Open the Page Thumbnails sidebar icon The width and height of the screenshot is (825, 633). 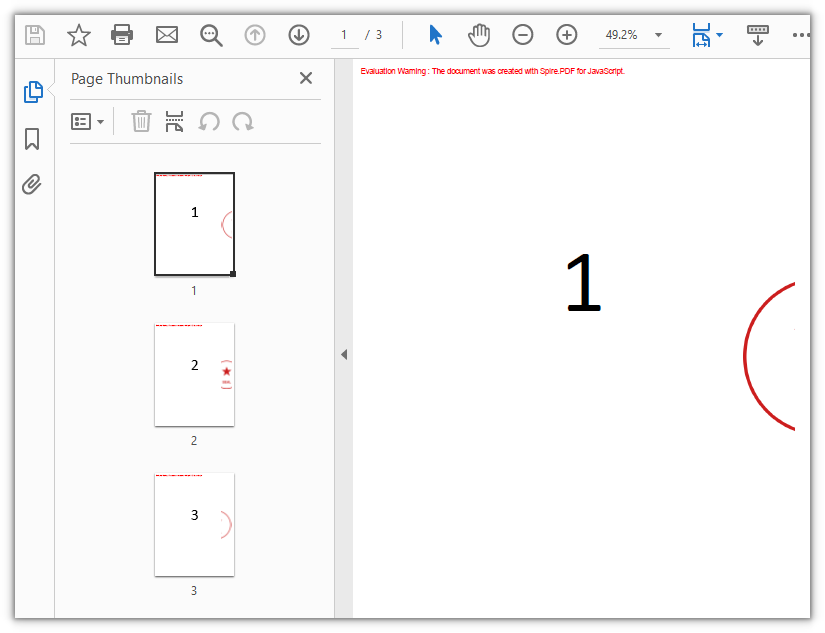point(33,92)
